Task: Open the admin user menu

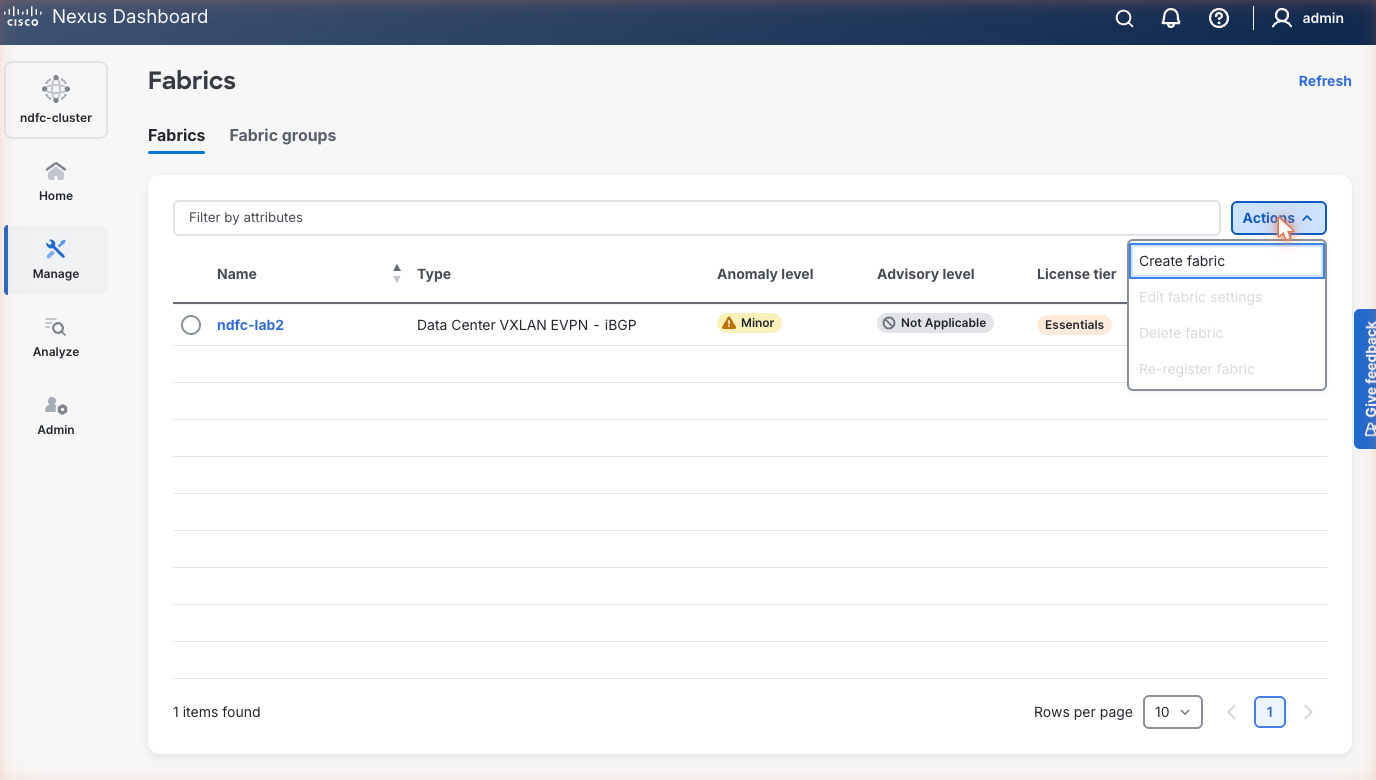Action: click(x=1308, y=18)
